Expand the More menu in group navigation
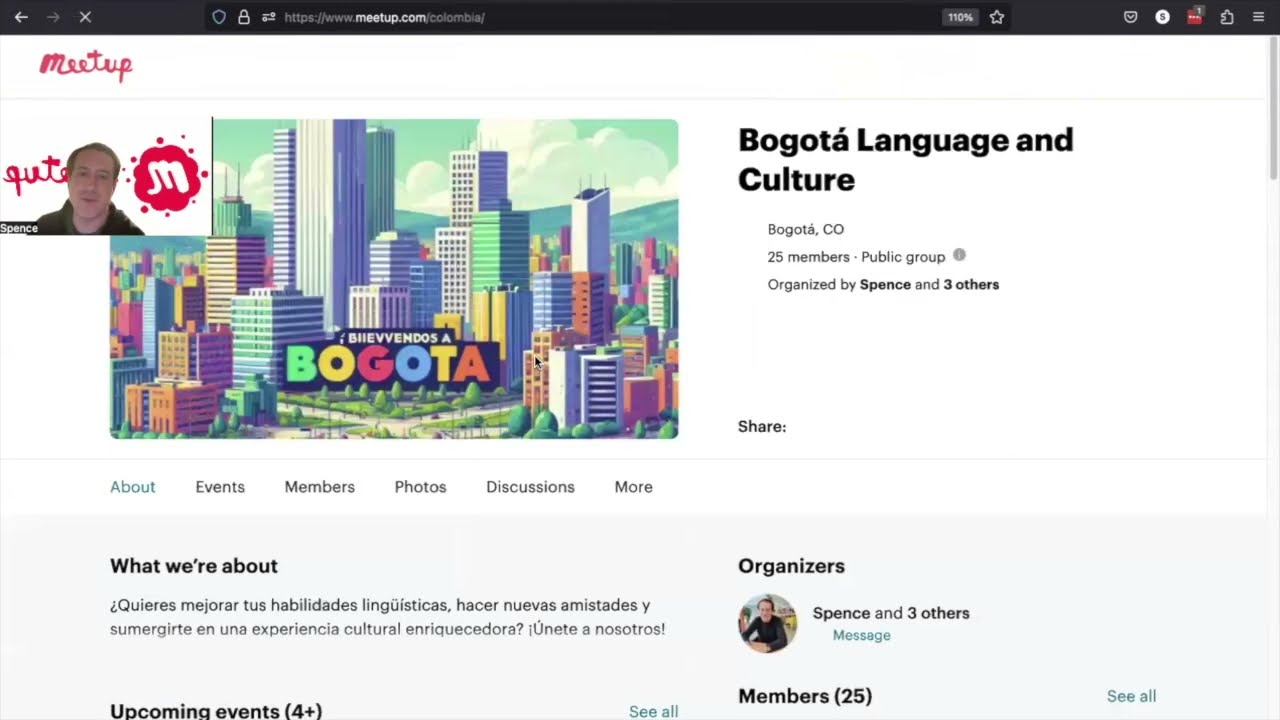1280x720 pixels. click(x=633, y=487)
